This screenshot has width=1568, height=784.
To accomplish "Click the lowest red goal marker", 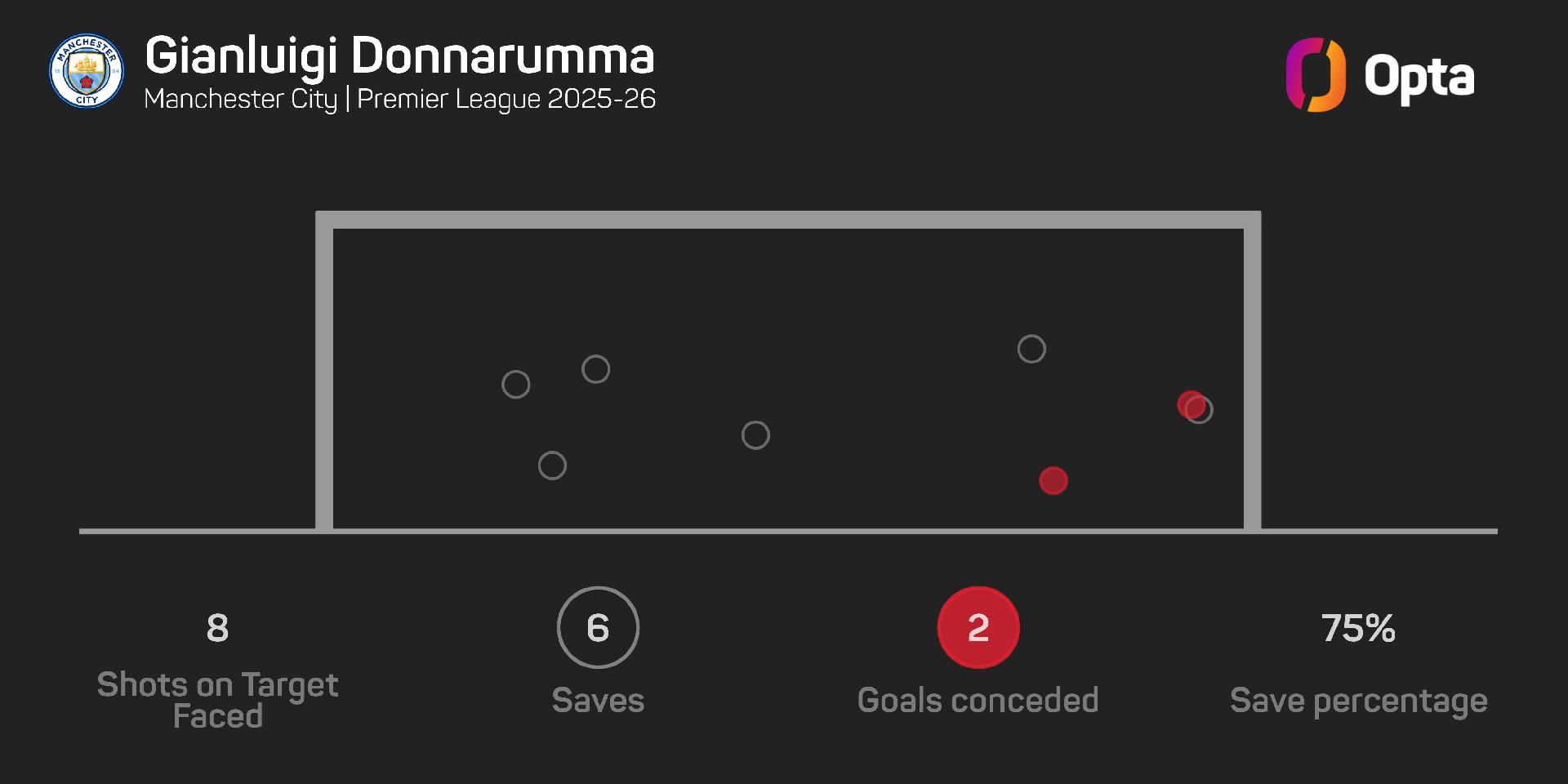I will (1053, 480).
